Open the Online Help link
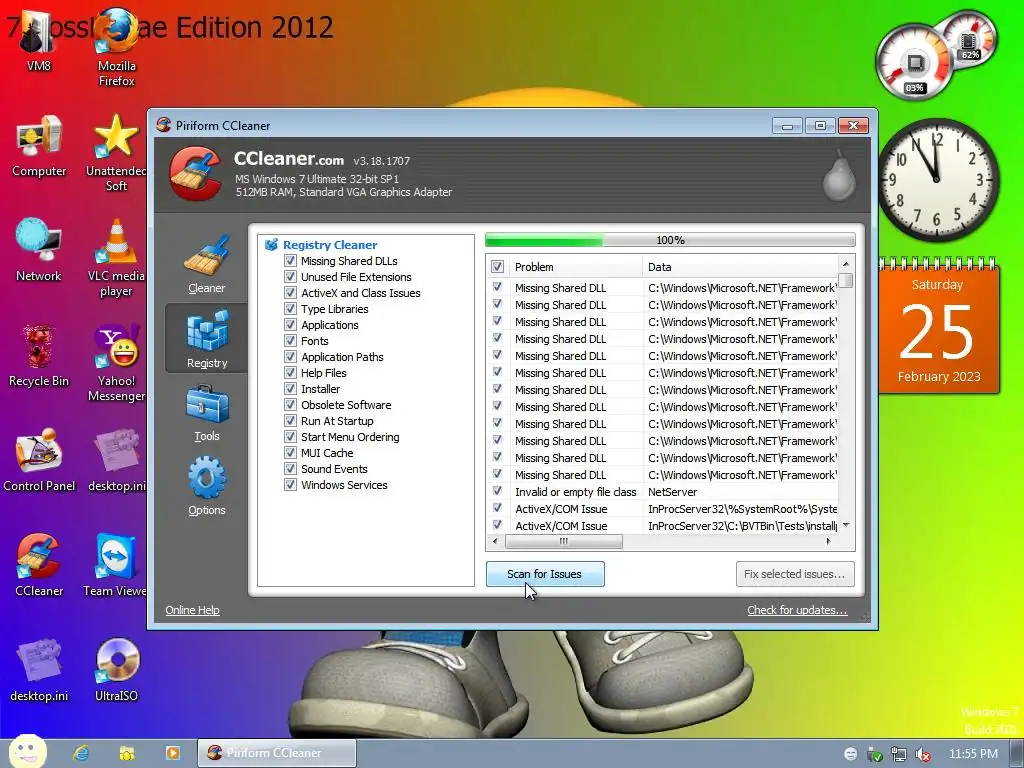This screenshot has width=1024, height=768. [x=192, y=610]
